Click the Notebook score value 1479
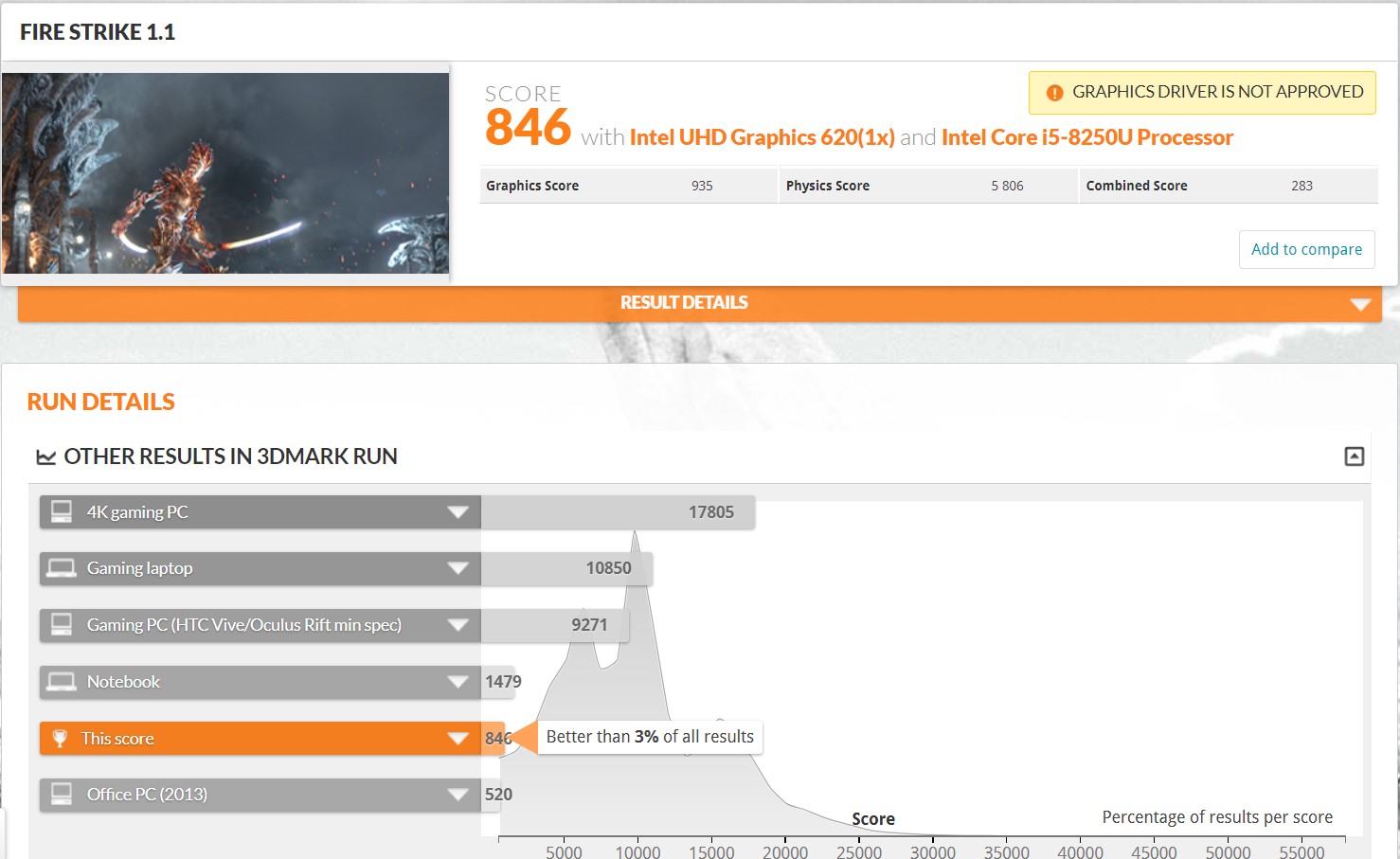The image size is (1400, 859). tap(503, 682)
